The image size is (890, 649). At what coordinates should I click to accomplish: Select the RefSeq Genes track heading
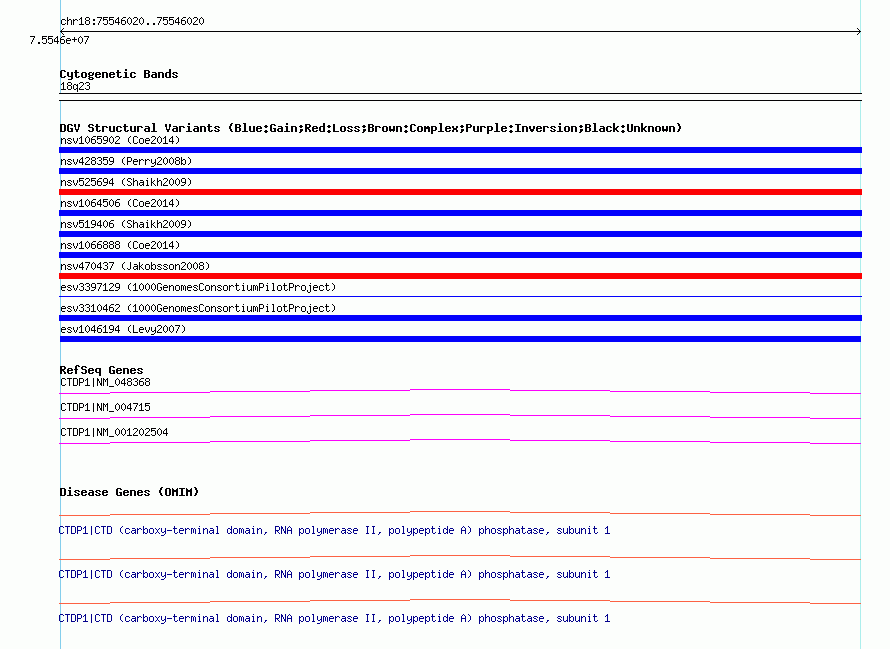(102, 370)
